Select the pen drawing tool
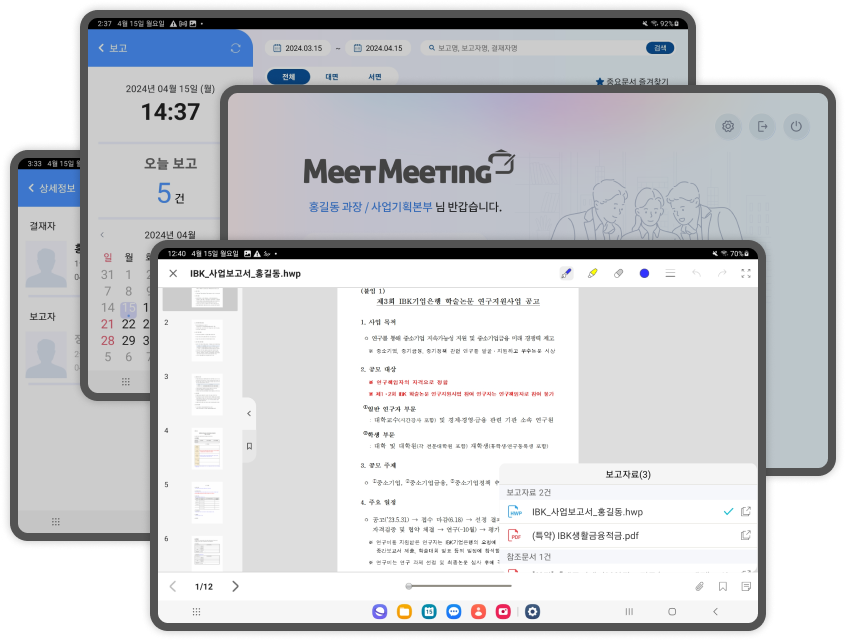 click(566, 274)
